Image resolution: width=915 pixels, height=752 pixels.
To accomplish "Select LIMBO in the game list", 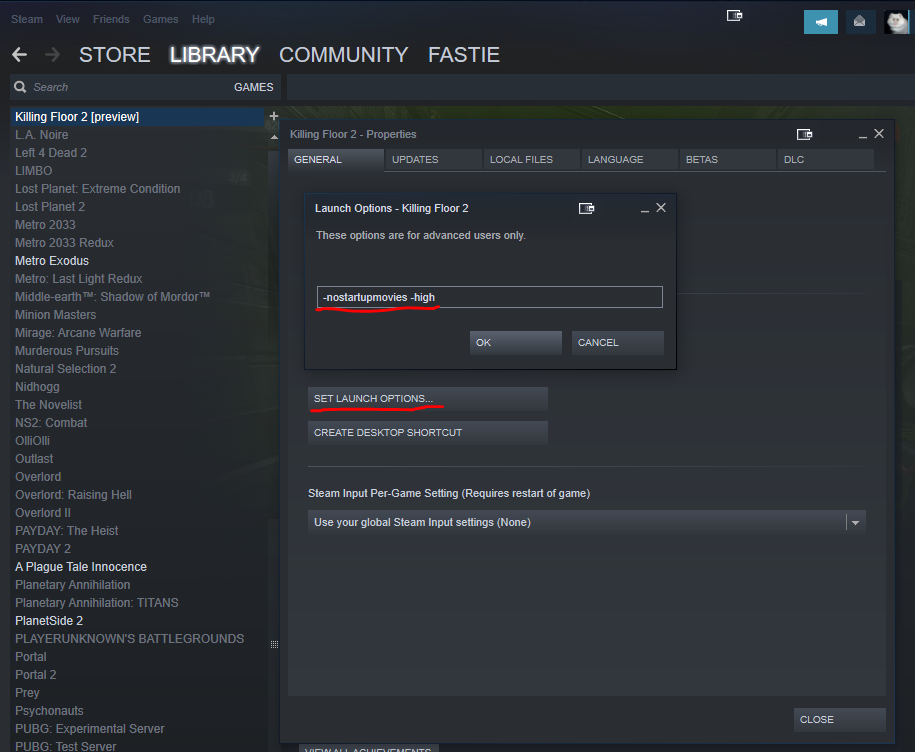I will (x=33, y=171).
